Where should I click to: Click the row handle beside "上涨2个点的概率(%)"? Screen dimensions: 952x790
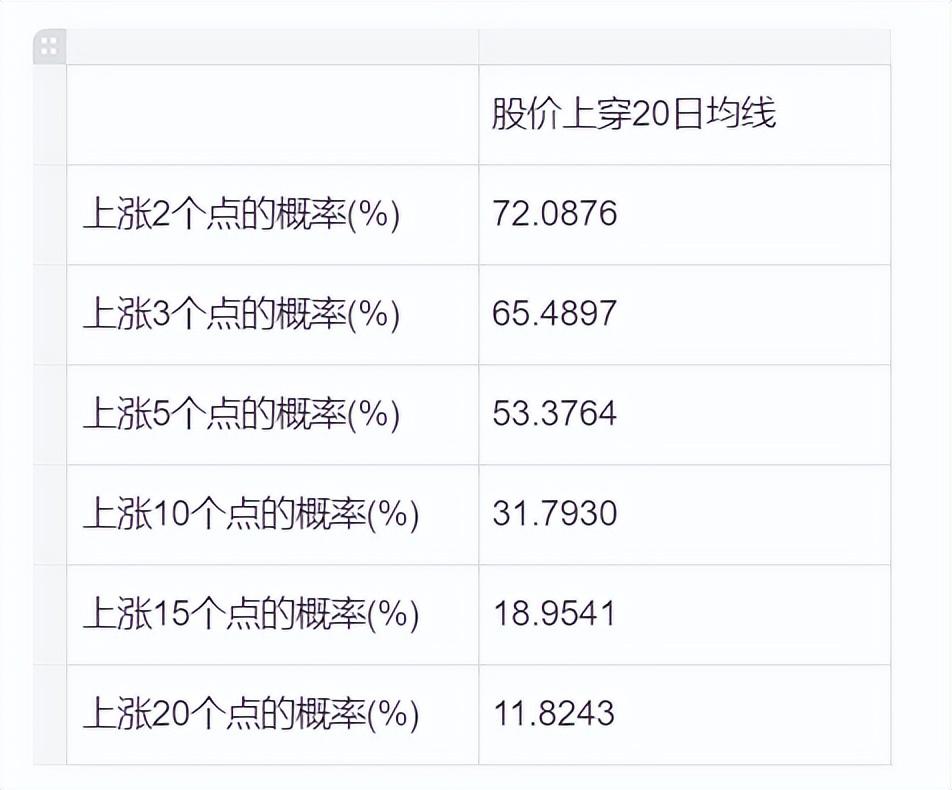(50, 214)
